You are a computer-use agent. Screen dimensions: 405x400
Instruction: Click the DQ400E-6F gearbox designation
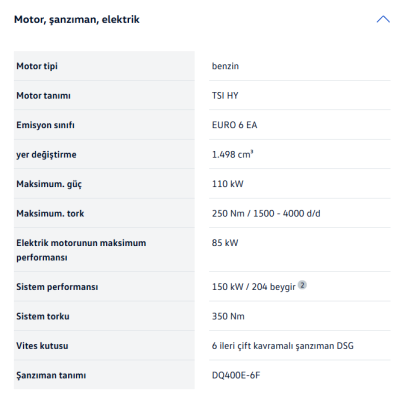pyautogui.click(x=236, y=375)
